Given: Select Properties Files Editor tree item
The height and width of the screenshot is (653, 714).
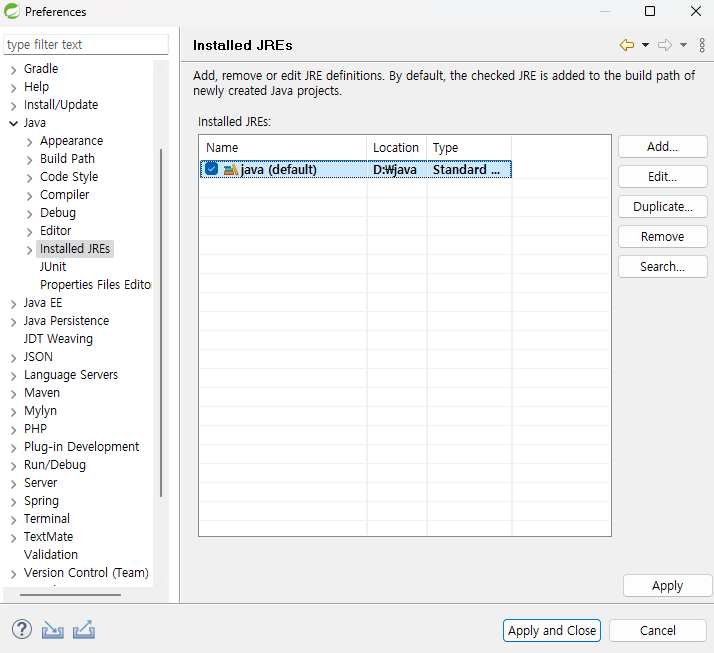Looking at the screenshot, I should point(95,285).
